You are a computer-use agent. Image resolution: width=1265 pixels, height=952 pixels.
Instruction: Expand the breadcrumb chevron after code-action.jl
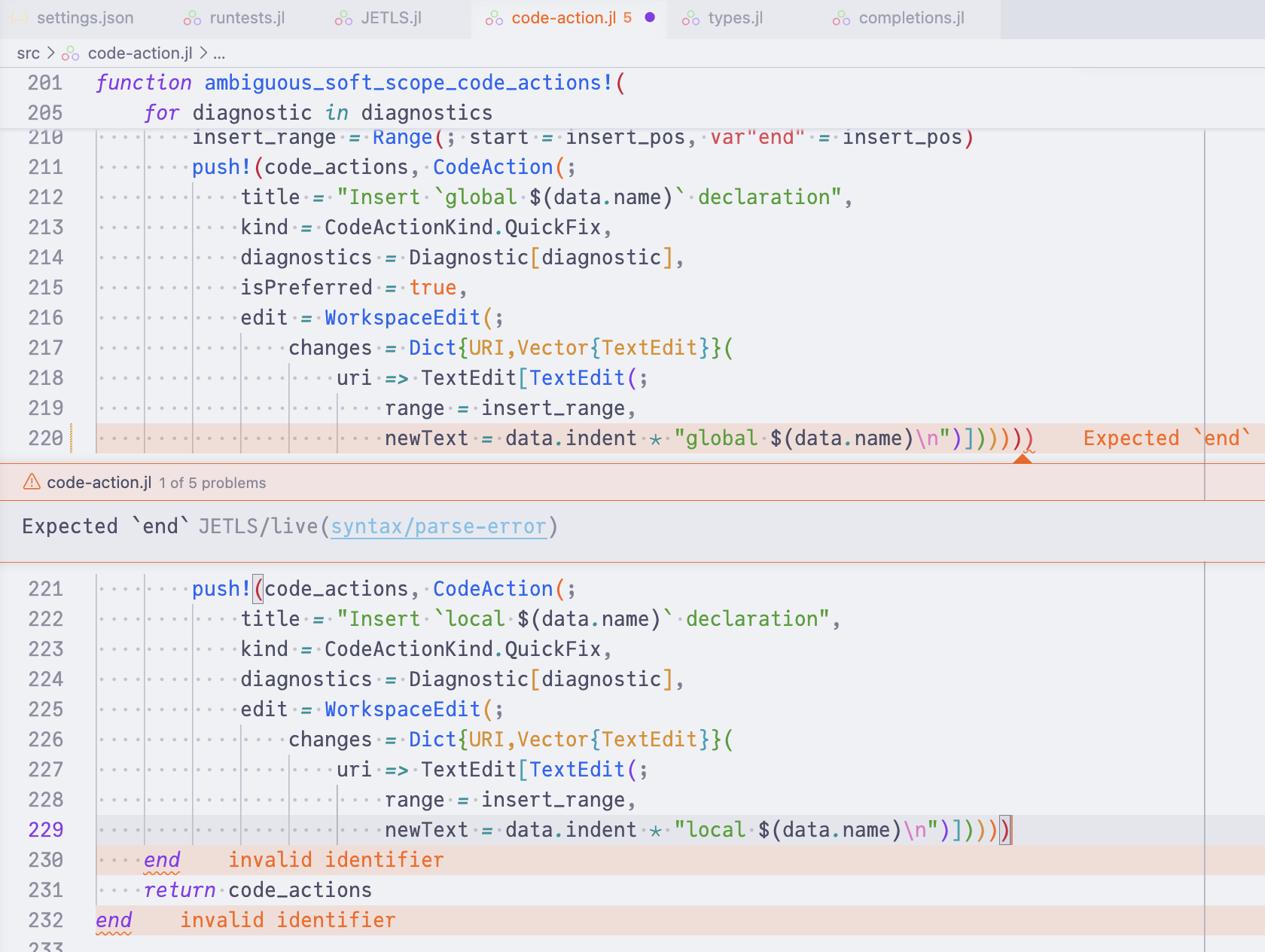pyautogui.click(x=203, y=53)
